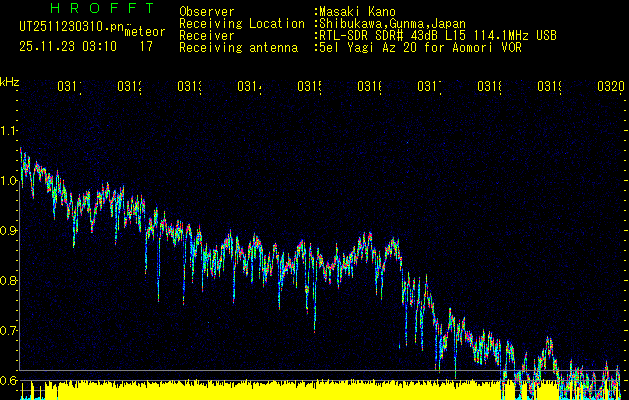Click the yellow signal strength bar graph
Image resolution: width=629 pixels, height=400 pixels.
pos(321,390)
